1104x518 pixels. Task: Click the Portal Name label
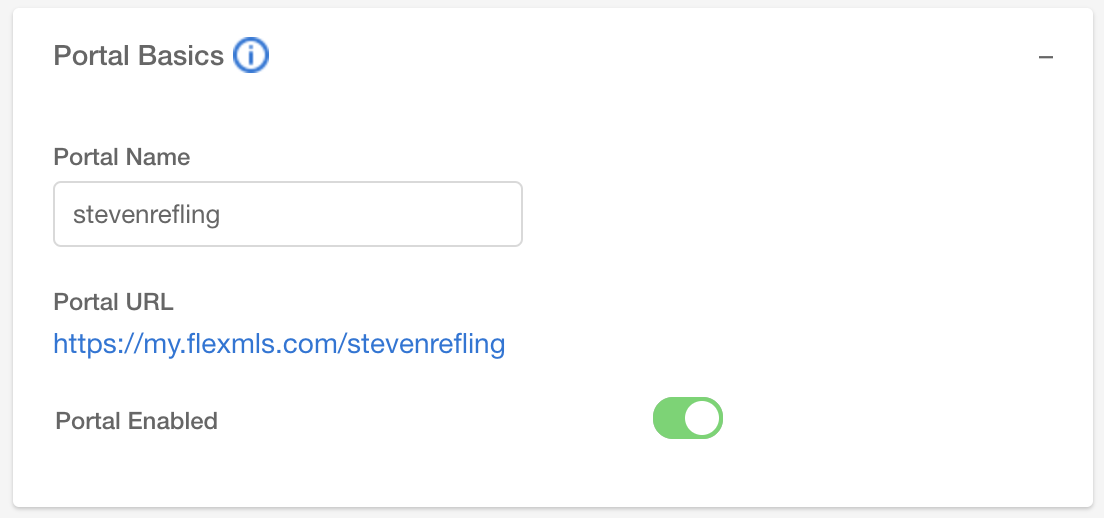[x=122, y=156]
